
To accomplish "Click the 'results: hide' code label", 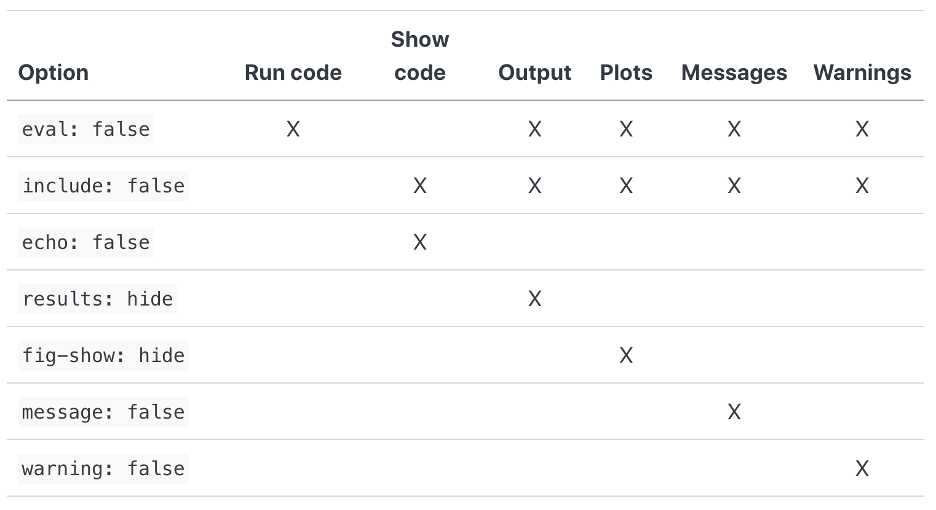I will pos(97,299).
